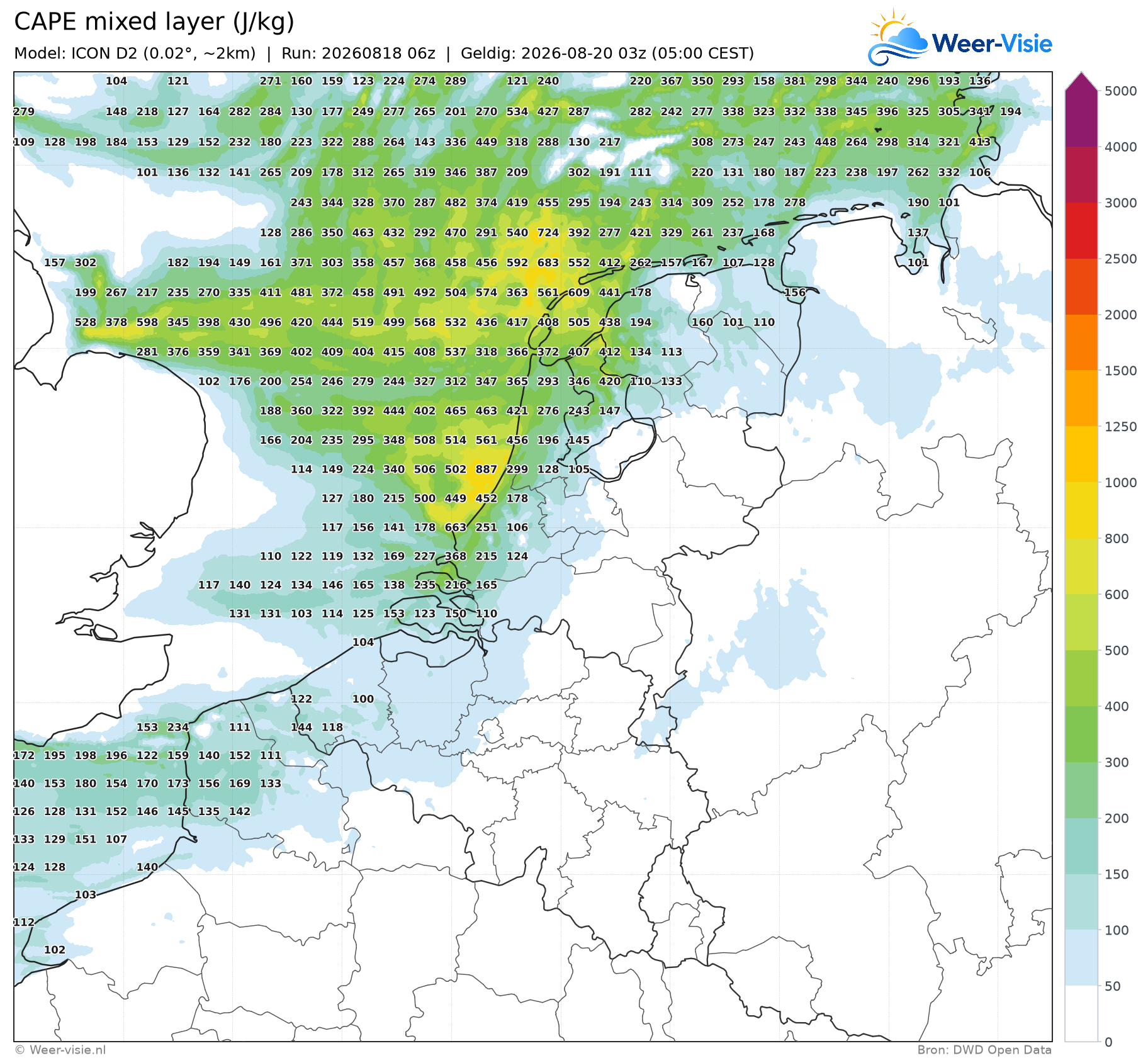Click the Weer-Visie sun and cloud logo

coord(898,37)
